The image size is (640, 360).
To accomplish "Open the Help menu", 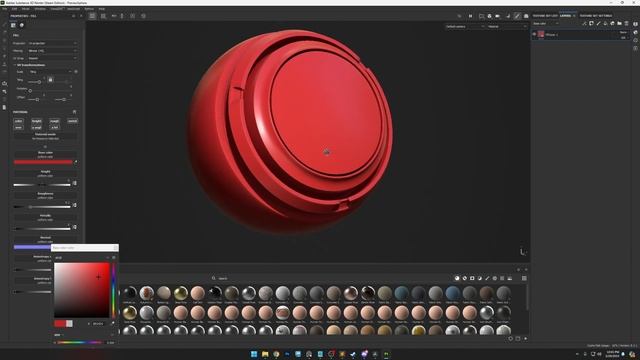I will pos(102,9).
